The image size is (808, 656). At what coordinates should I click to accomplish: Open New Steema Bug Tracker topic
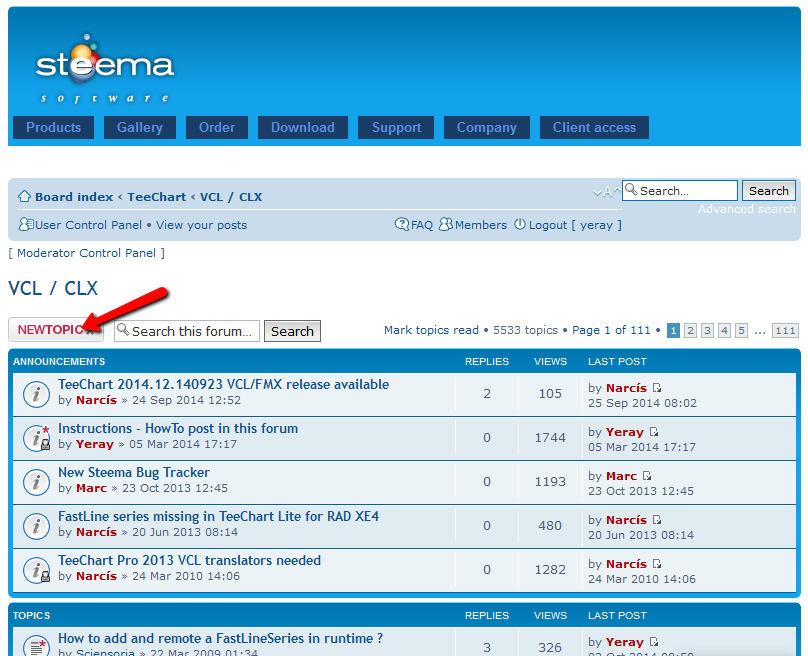point(134,473)
